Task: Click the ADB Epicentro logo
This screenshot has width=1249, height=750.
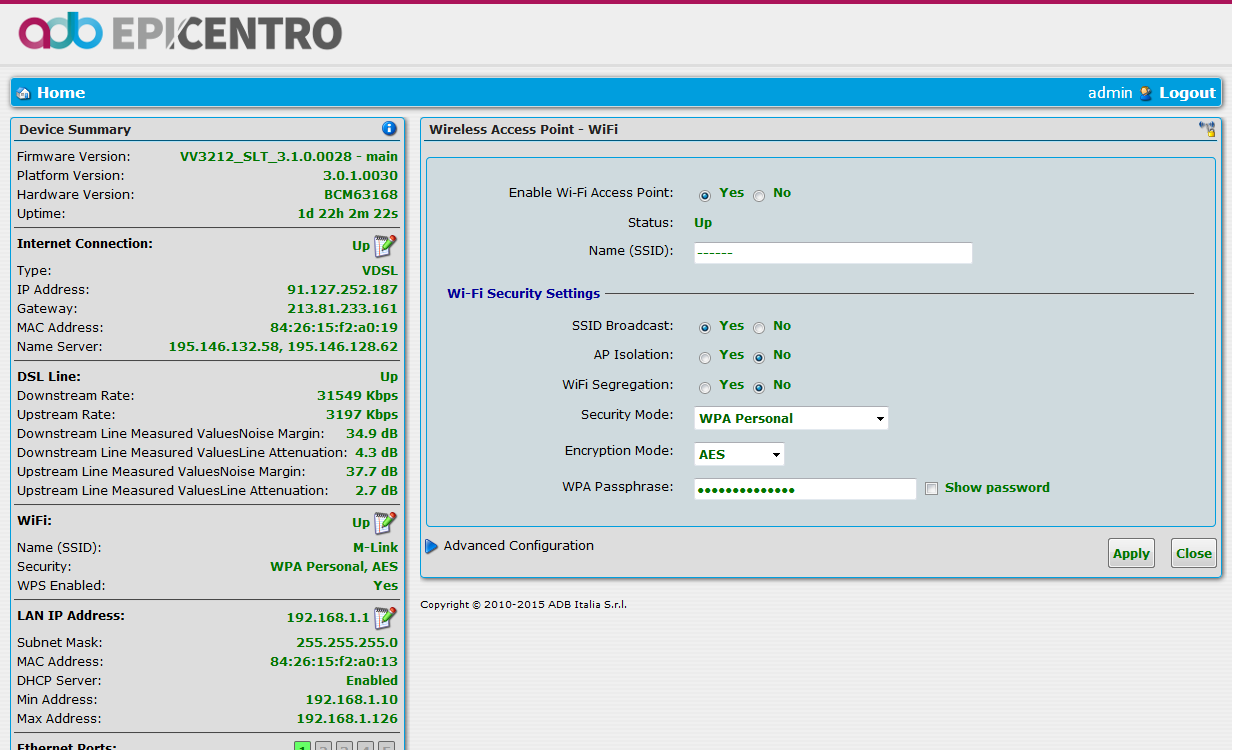Action: pos(180,33)
